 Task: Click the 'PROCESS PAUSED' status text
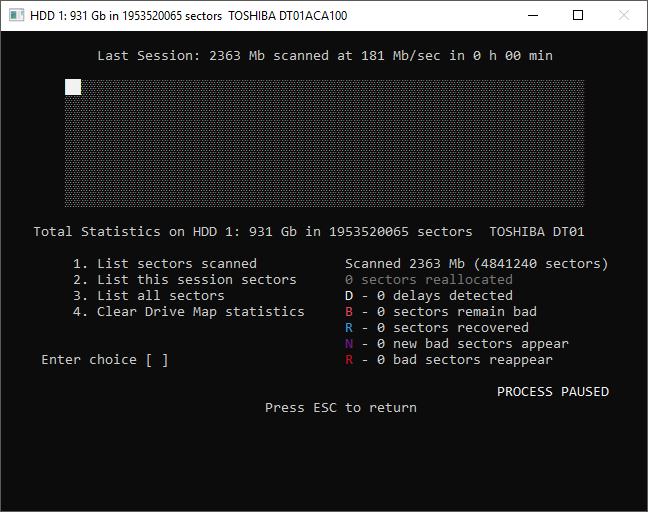coord(553,392)
